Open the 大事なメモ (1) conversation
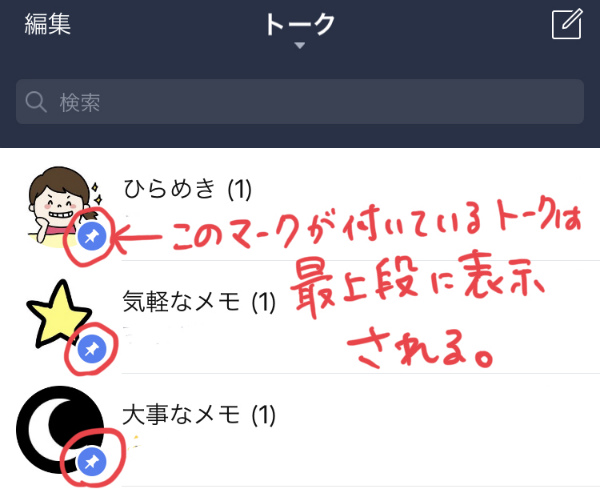The height and width of the screenshot is (489, 600). pyautogui.click(x=199, y=415)
